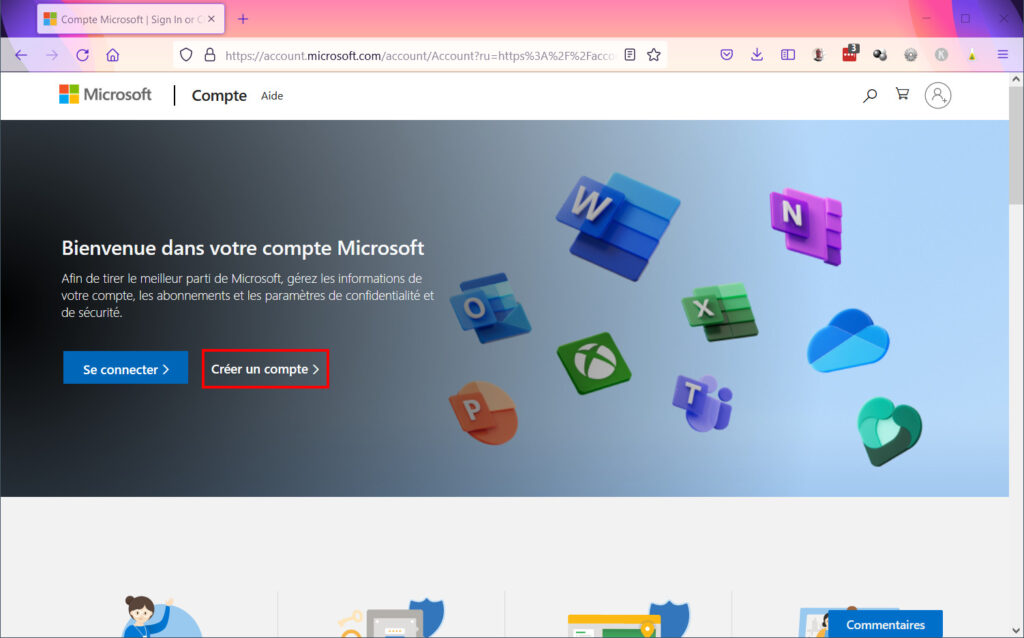Open the shopping cart
Screen dimensions: 1024x638
tap(903, 95)
